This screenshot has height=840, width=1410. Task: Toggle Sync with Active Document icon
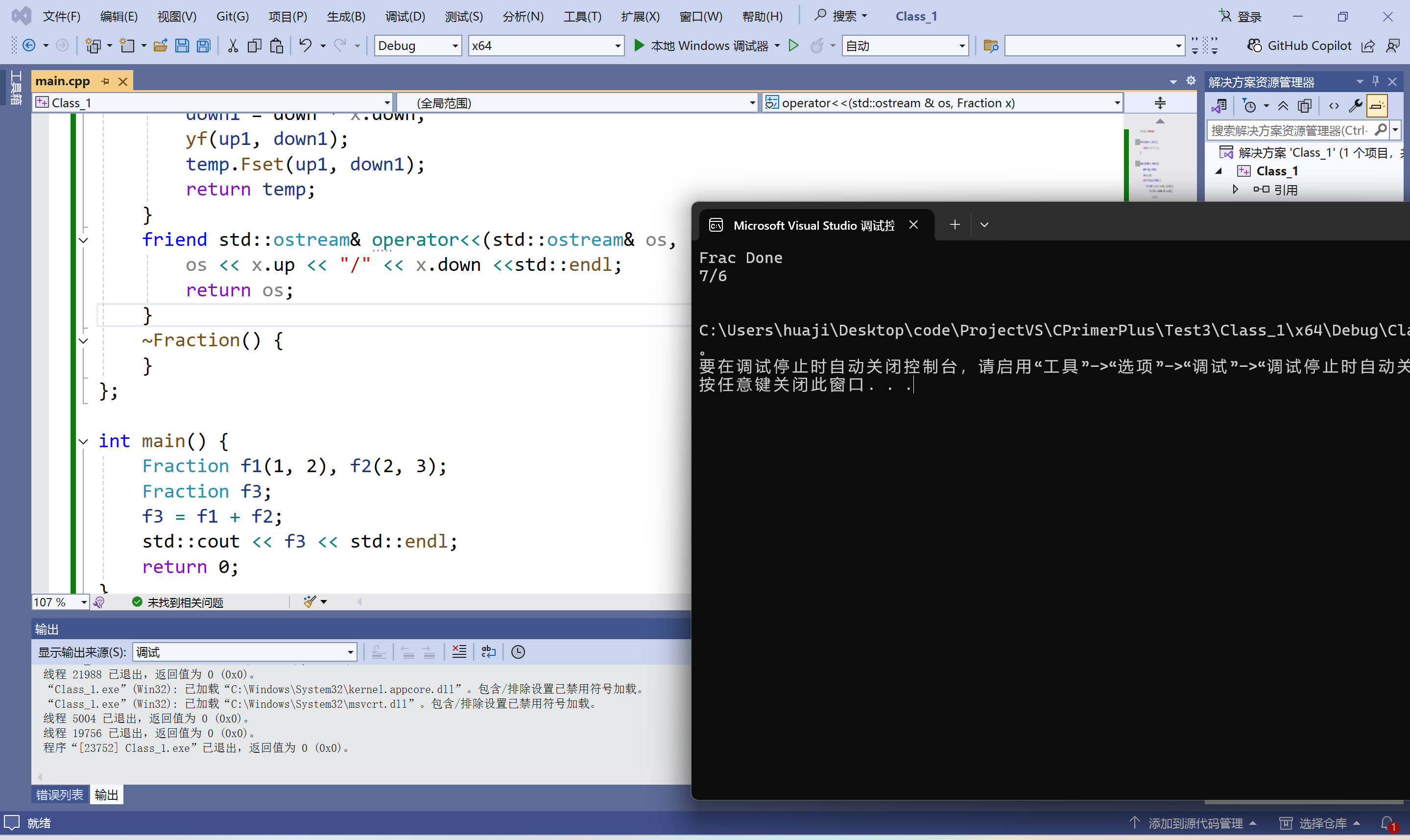(x=1220, y=105)
